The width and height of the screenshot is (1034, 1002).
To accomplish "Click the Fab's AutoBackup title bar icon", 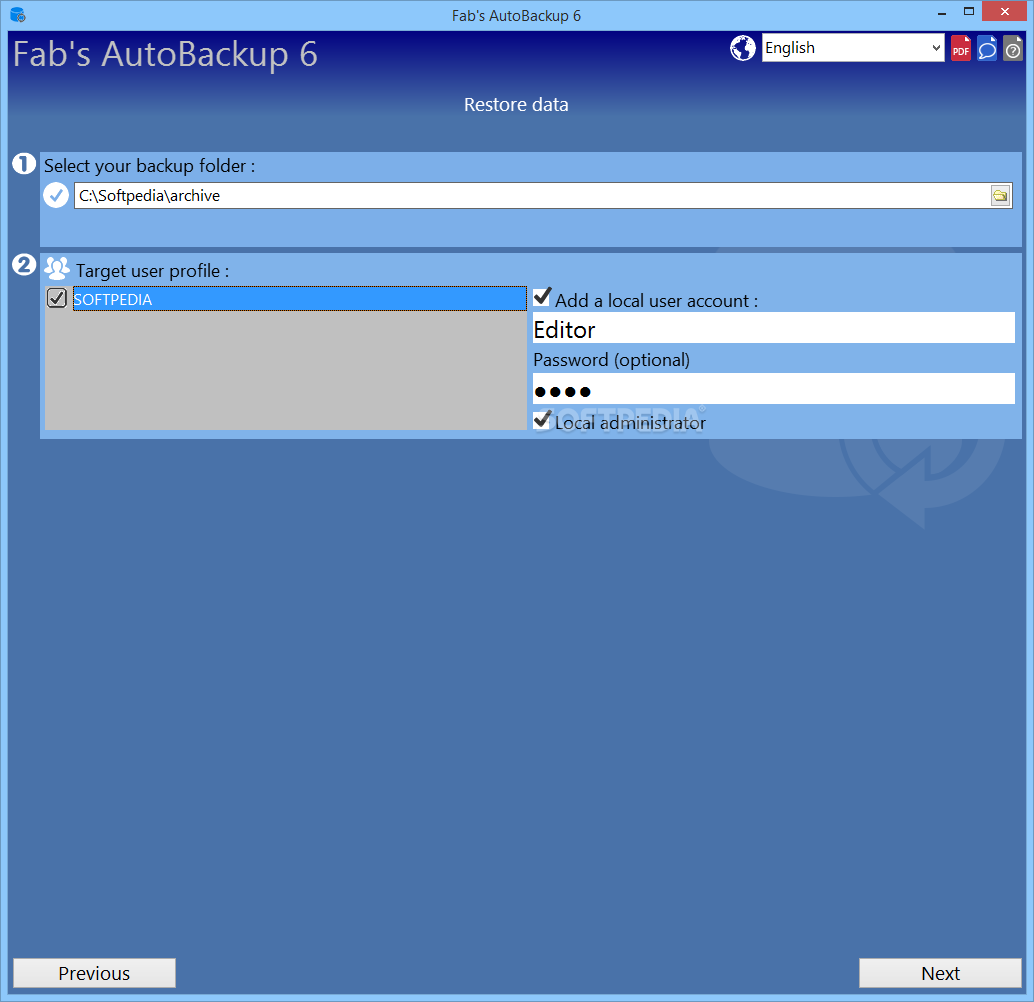I will 18,15.
